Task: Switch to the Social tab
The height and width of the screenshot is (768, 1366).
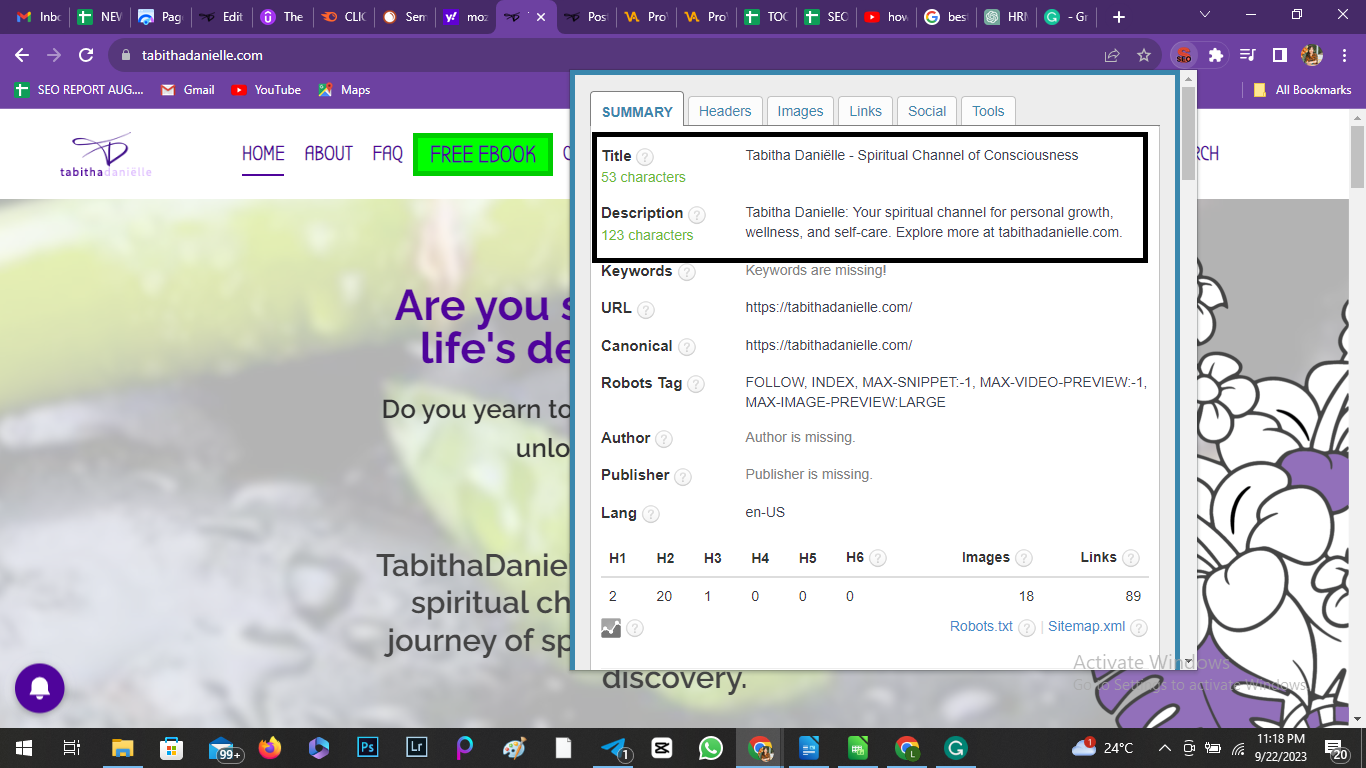Action: pyautogui.click(x=927, y=111)
